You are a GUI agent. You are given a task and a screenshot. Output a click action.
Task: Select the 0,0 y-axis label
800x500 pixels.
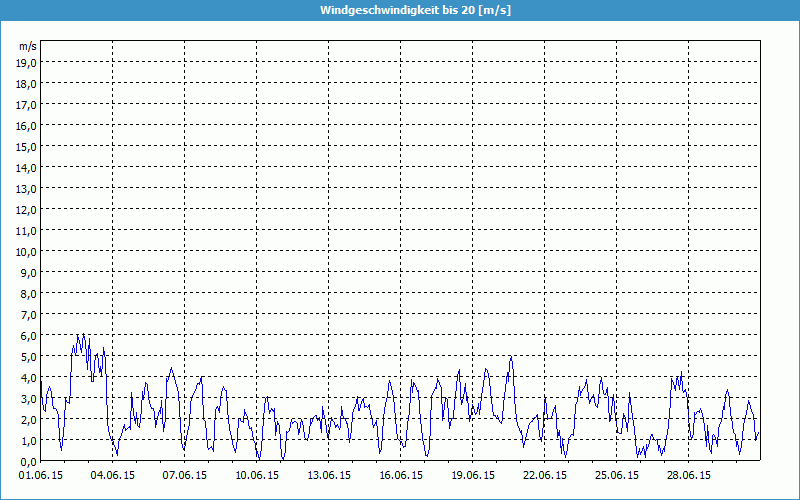point(27,462)
